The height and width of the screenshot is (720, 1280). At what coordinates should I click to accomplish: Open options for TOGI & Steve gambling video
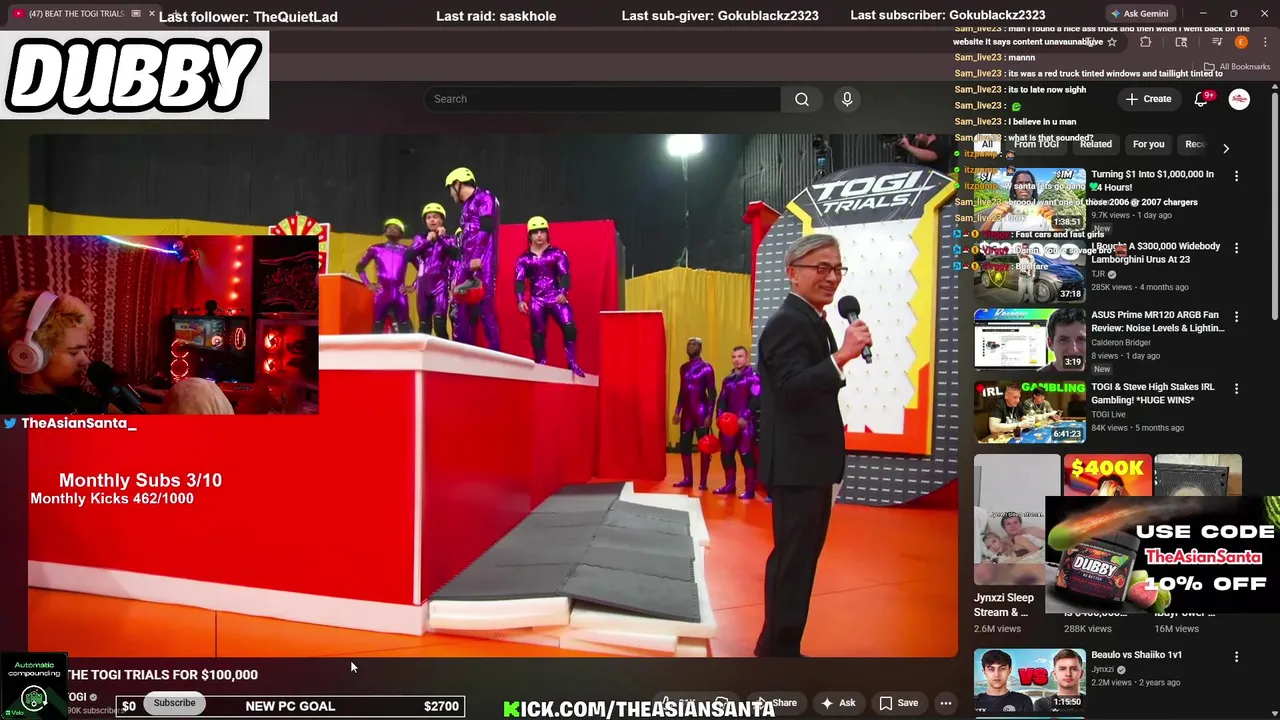[1236, 388]
